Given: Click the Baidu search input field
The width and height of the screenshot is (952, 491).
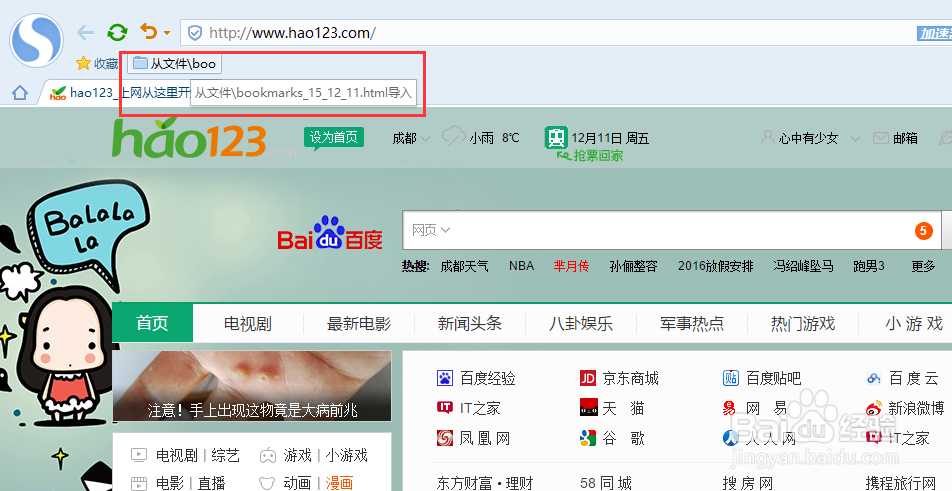Looking at the screenshot, I should coord(671,230).
